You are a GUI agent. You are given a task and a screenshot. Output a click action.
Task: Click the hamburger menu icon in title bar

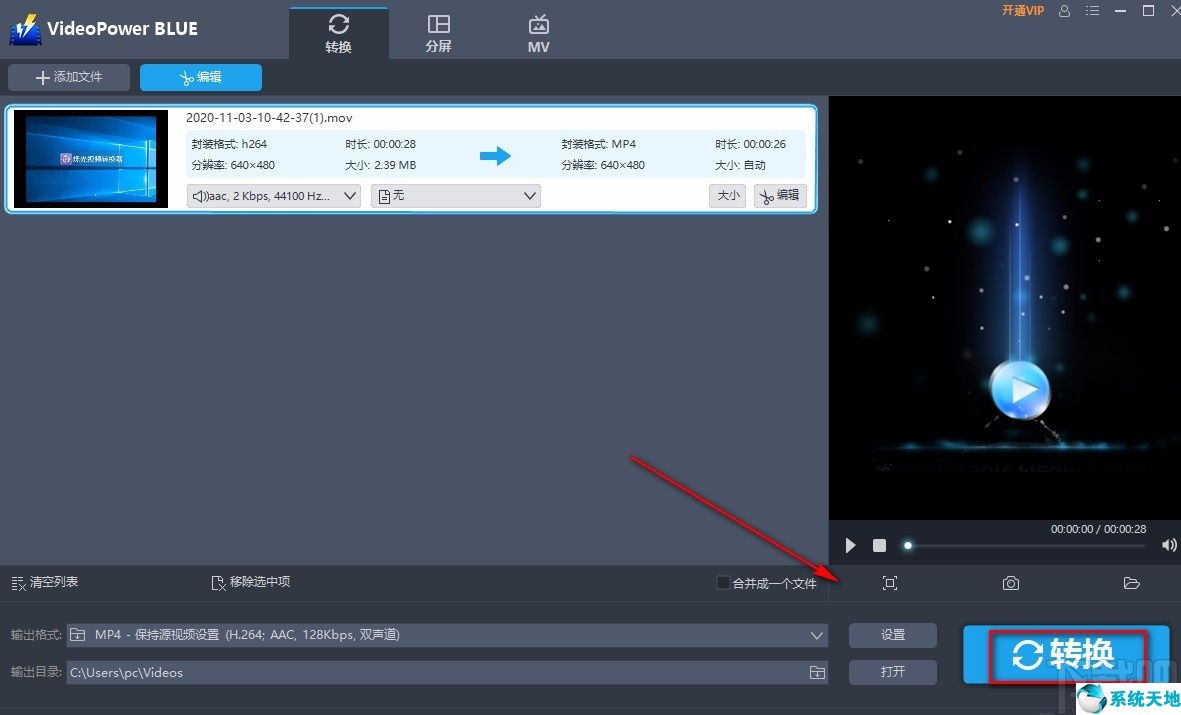click(x=1092, y=11)
